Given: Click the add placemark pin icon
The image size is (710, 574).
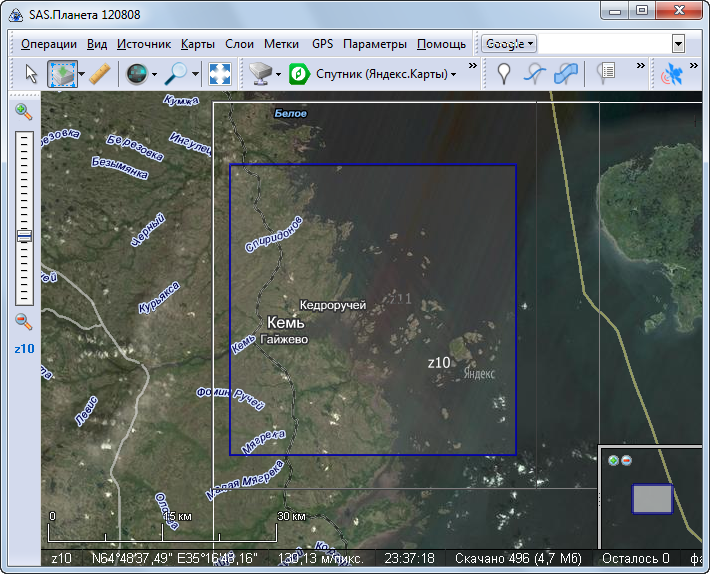Looking at the screenshot, I should (x=505, y=73).
